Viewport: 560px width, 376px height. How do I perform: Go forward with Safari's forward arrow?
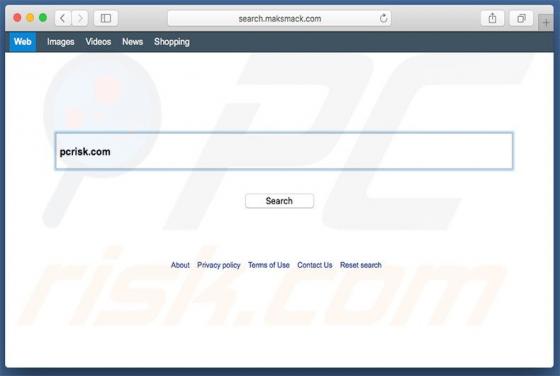click(x=80, y=18)
